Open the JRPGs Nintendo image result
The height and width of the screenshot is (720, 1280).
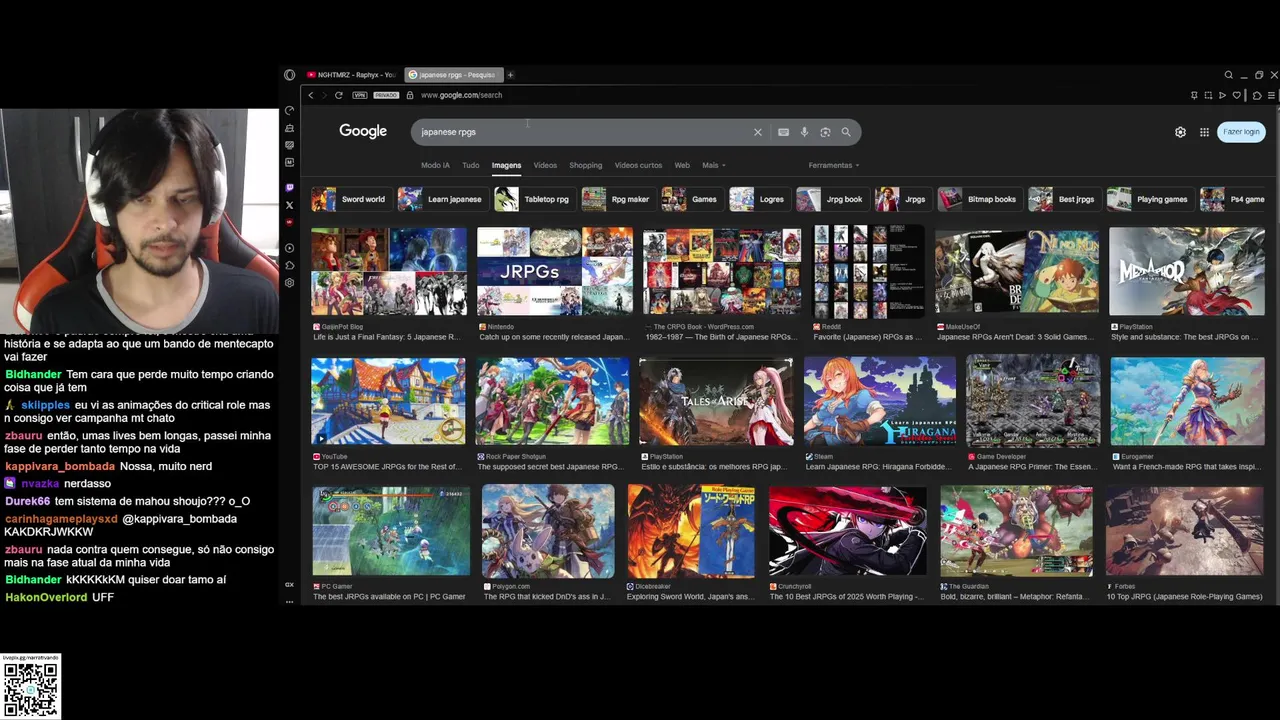point(555,271)
